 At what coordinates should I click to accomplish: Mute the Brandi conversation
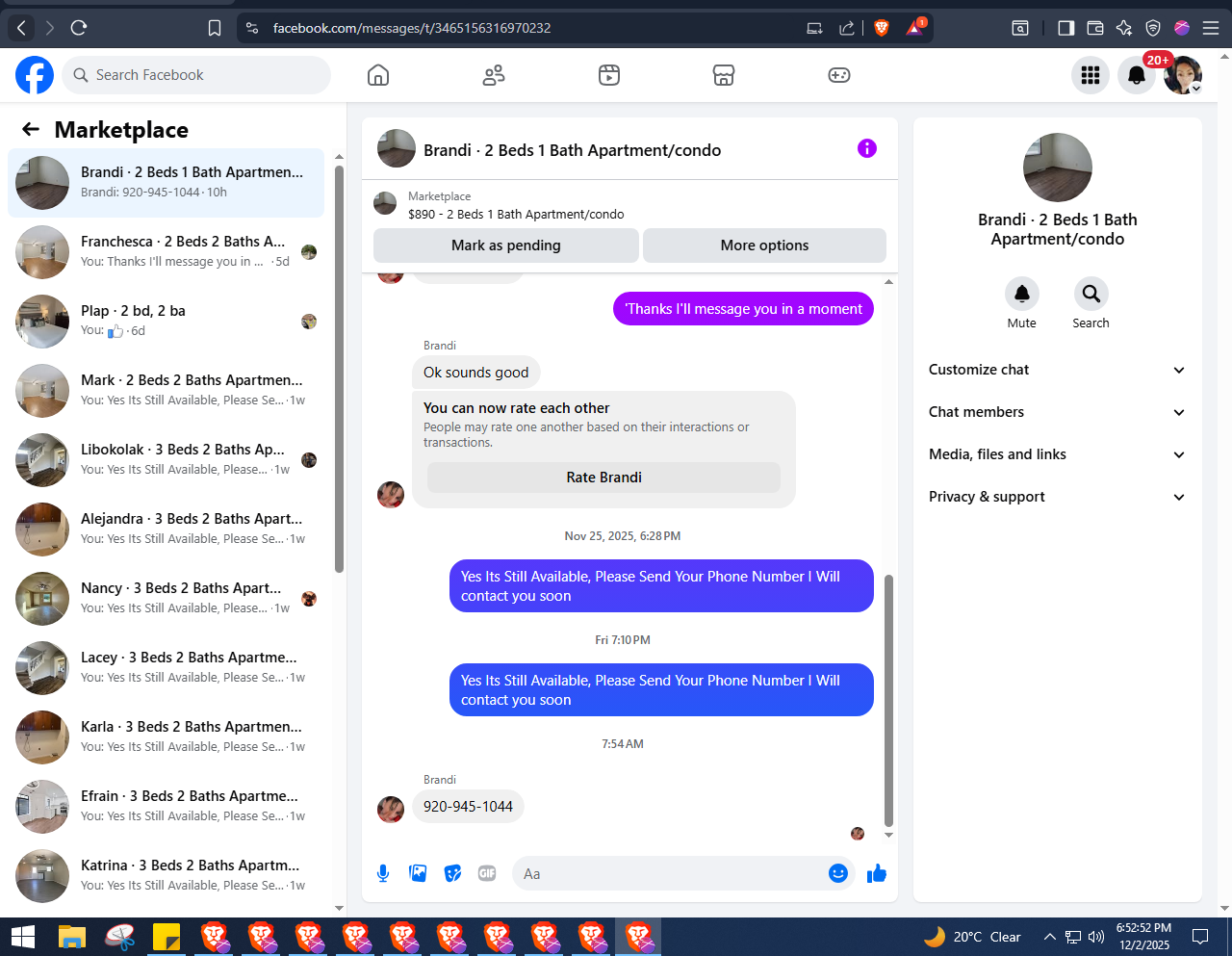coord(1022,294)
